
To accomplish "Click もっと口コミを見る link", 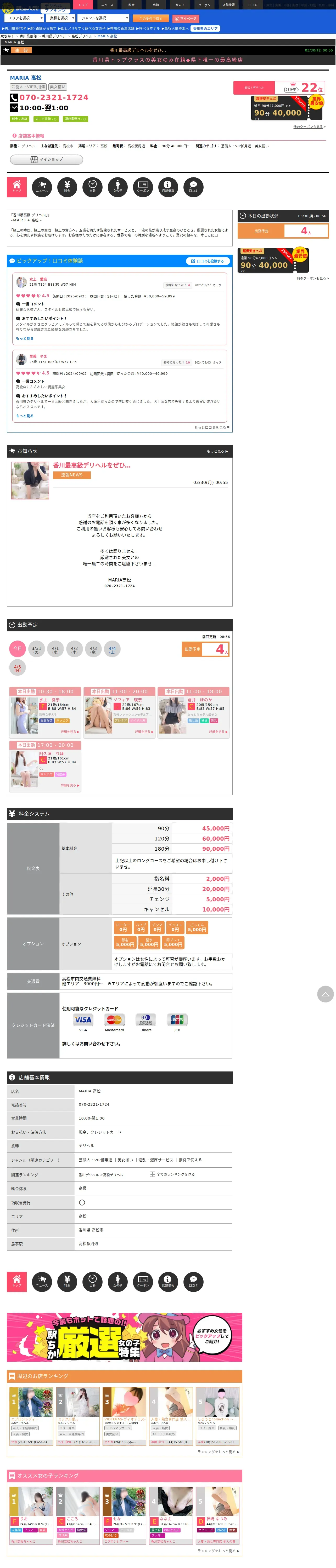I will pyautogui.click(x=212, y=427).
